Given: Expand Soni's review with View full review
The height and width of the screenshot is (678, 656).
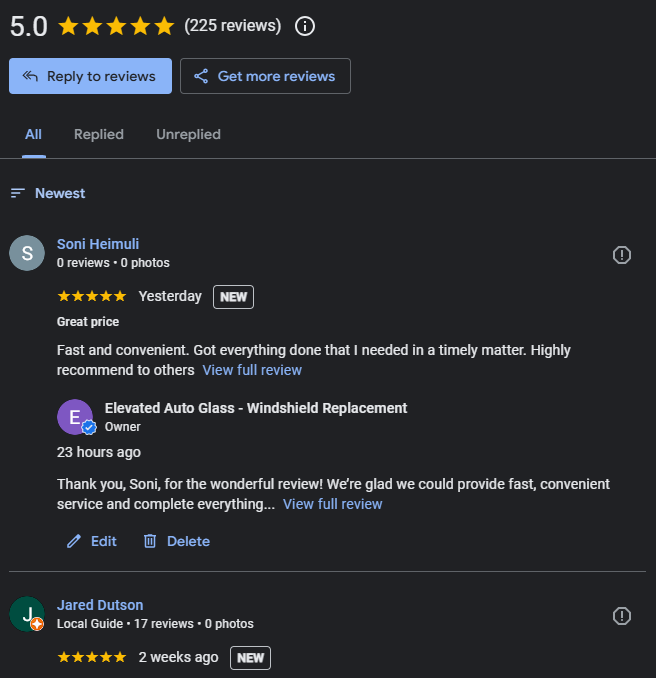Looking at the screenshot, I should coord(252,370).
